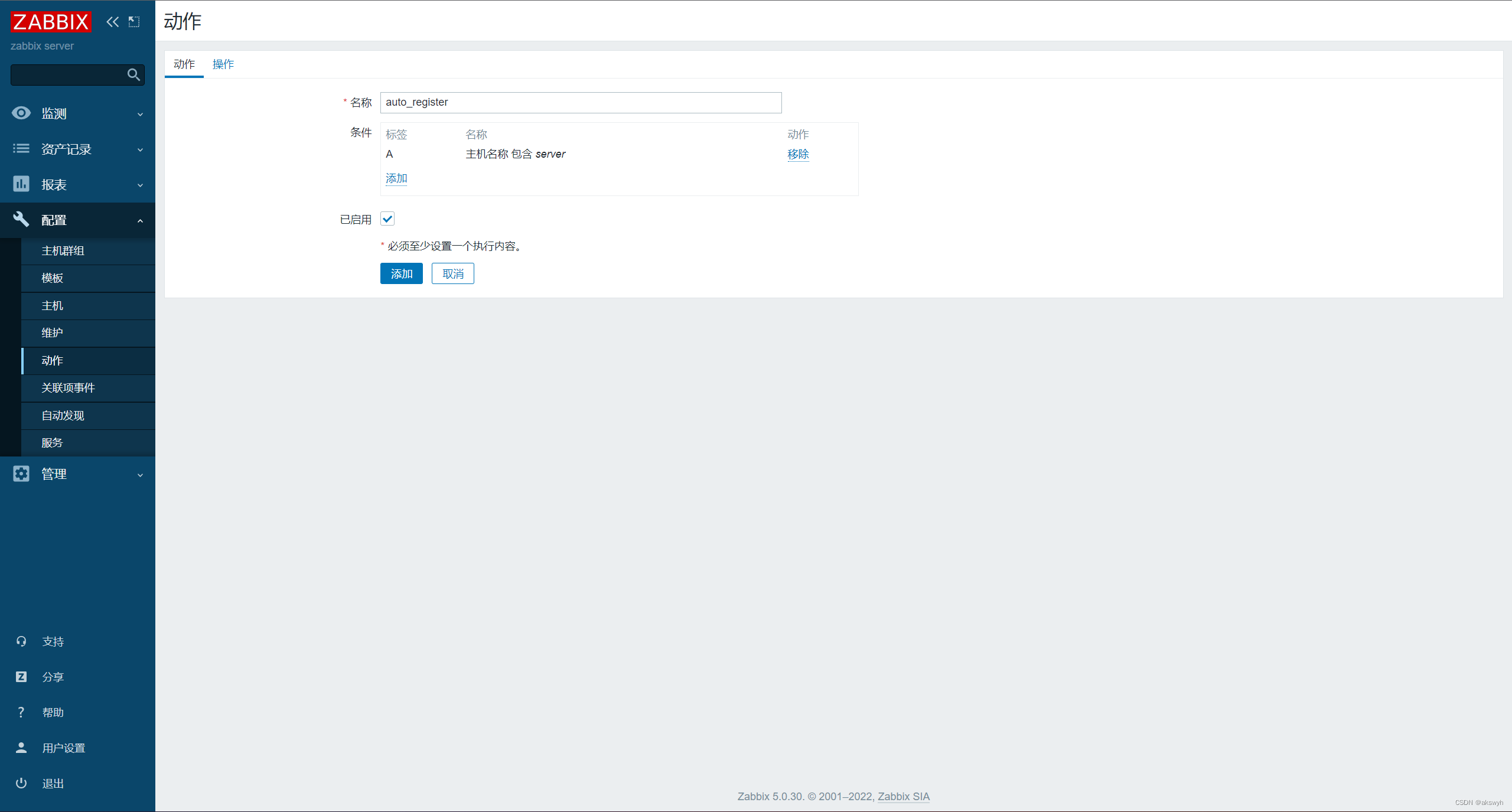Open the 主机群组 submenu item
The width and height of the screenshot is (1512, 812).
coord(88,251)
